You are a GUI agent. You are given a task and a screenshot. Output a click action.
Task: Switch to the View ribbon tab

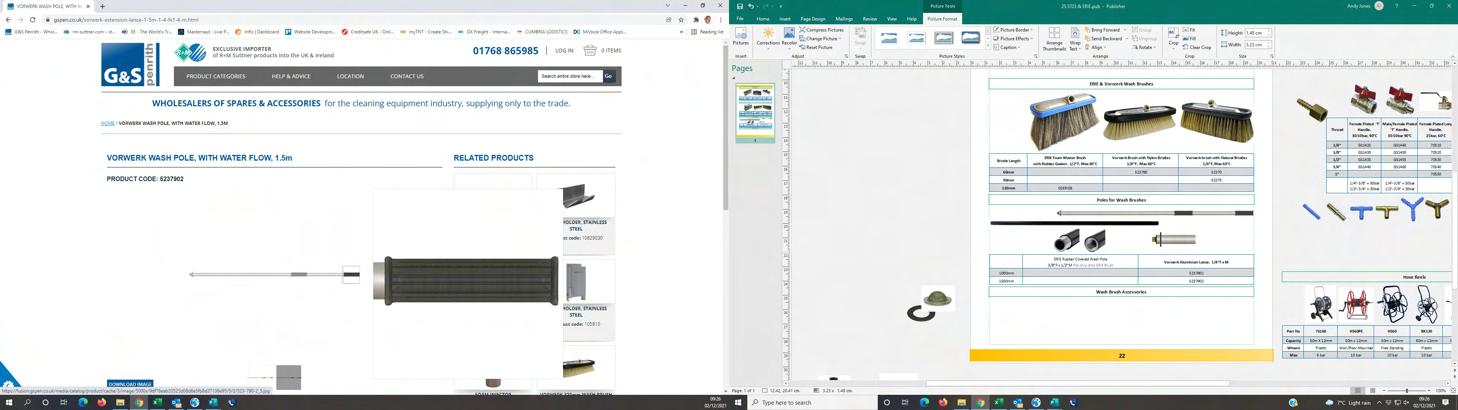point(892,19)
